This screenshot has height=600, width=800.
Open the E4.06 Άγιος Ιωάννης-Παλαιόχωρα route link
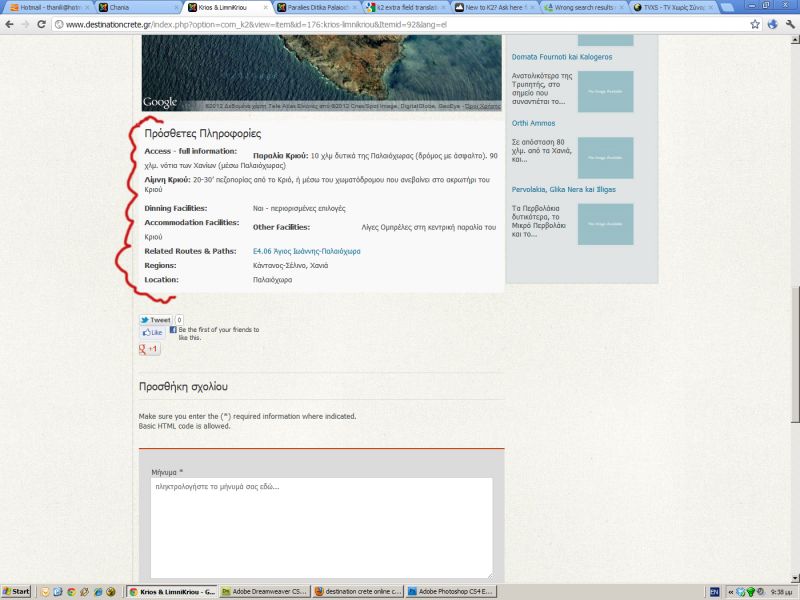[307, 251]
